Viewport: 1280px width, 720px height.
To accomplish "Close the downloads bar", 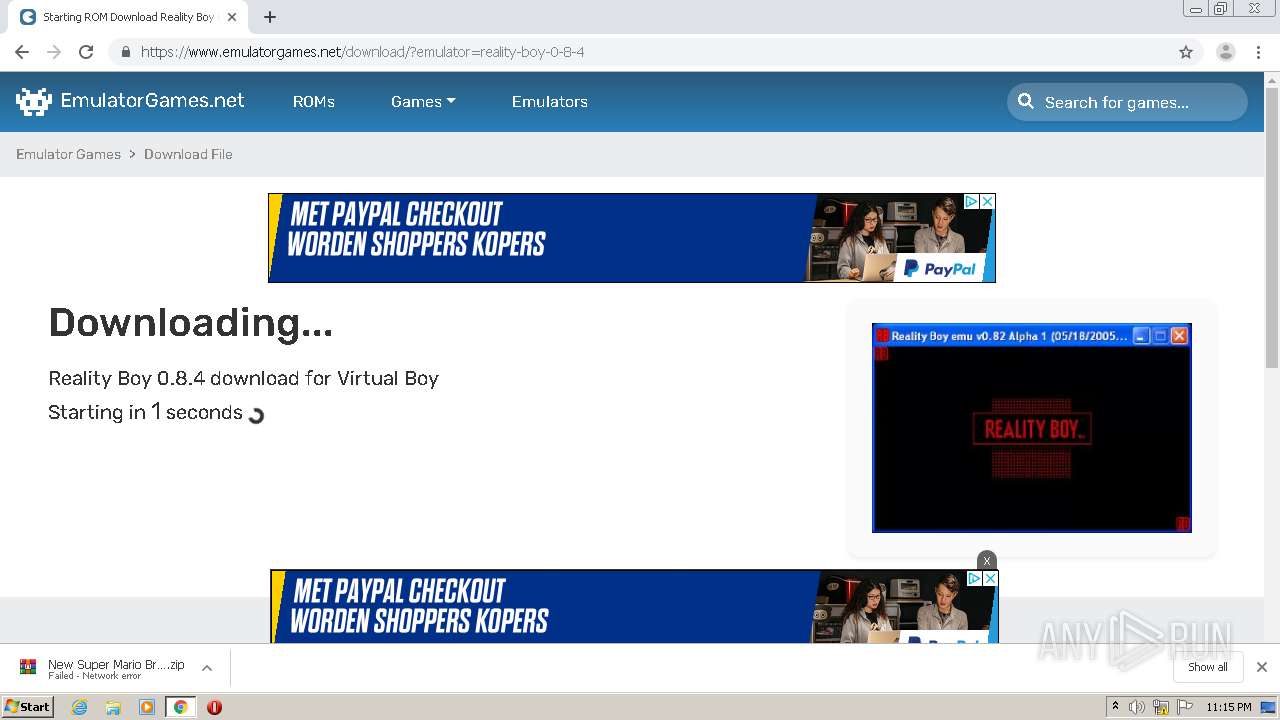I will pos(1262,667).
